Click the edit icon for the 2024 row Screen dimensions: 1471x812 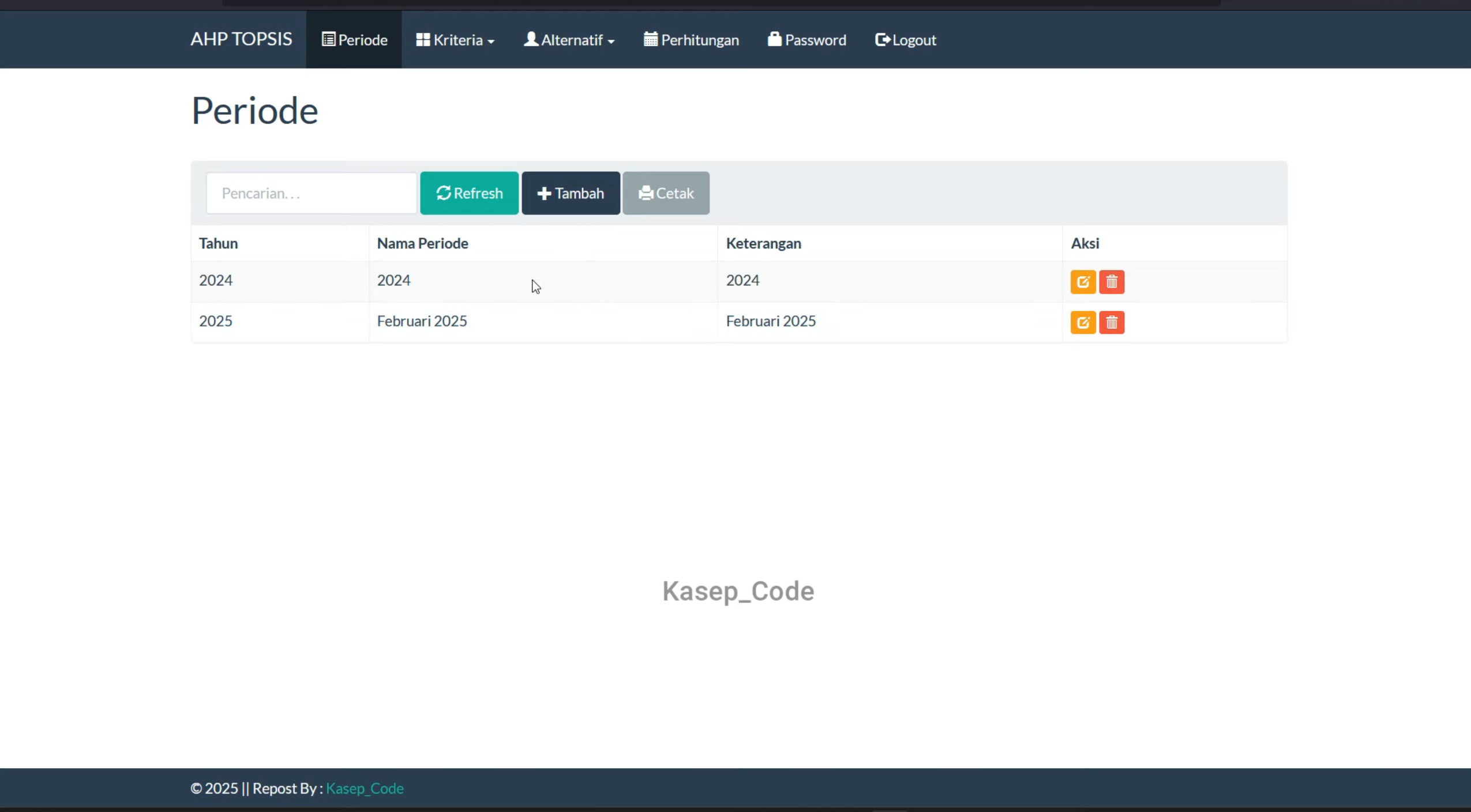[1083, 282]
